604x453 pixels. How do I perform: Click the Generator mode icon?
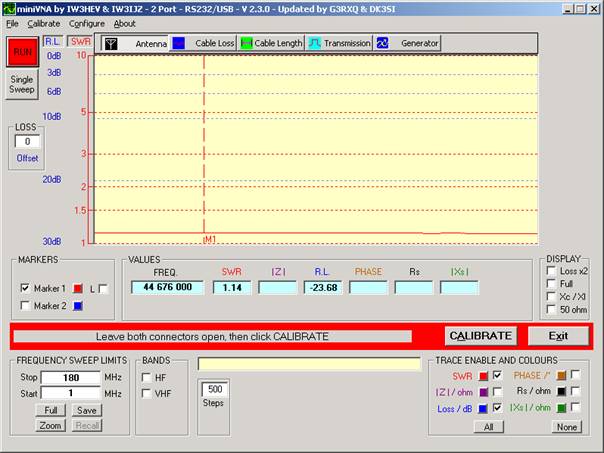point(383,44)
